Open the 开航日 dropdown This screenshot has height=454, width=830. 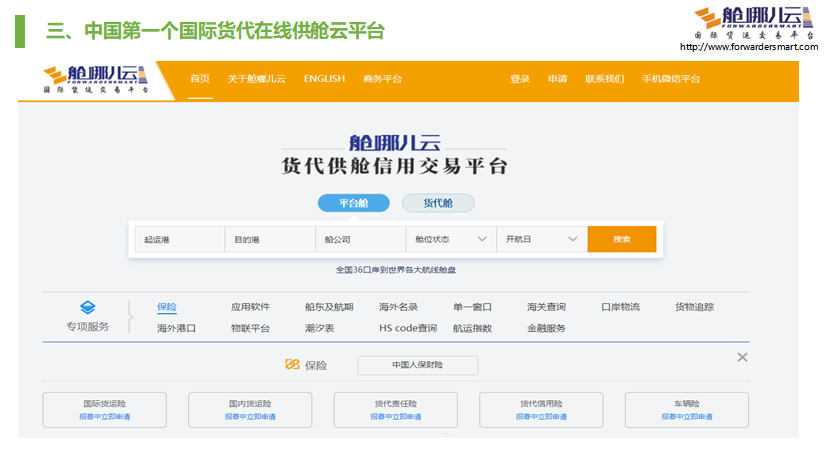(542, 239)
